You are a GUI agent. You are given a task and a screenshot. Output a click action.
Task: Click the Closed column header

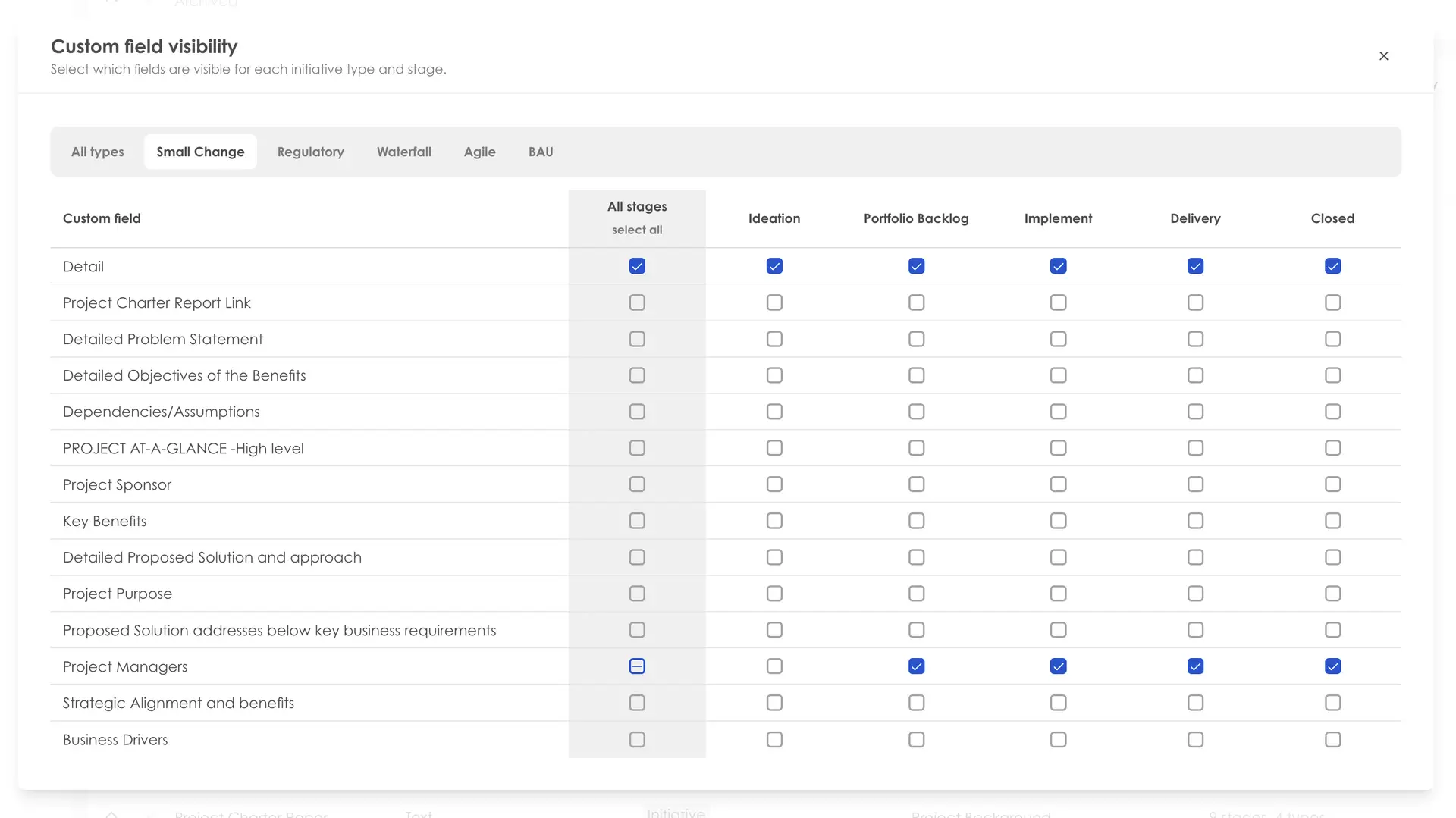[1332, 218]
